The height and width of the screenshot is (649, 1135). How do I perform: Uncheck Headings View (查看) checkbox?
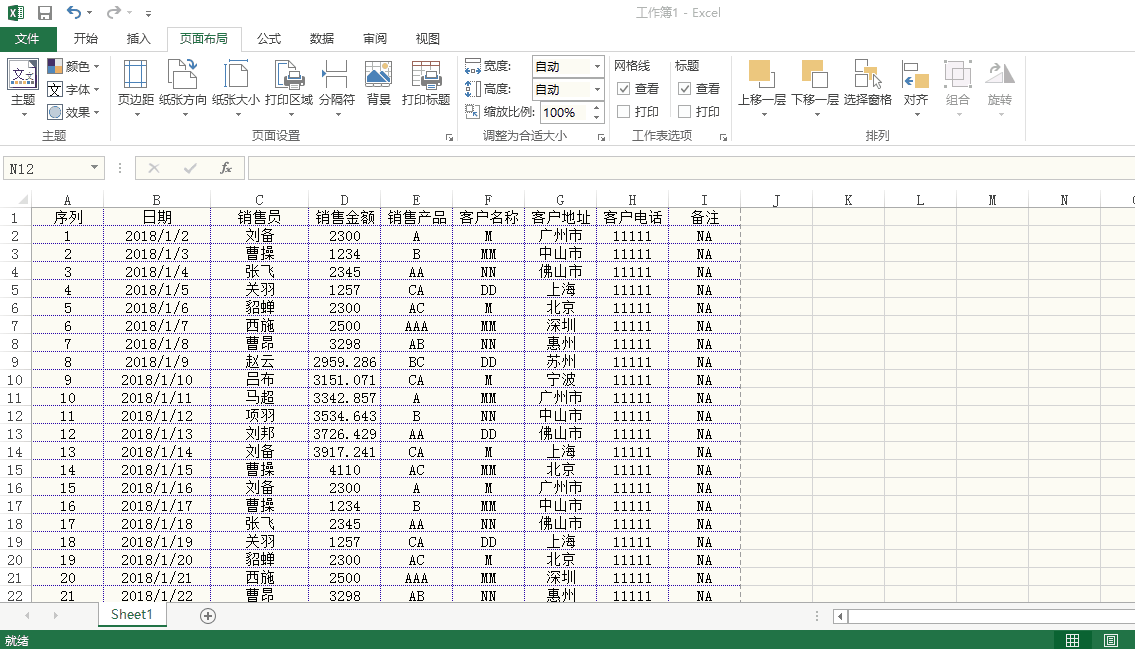684,88
